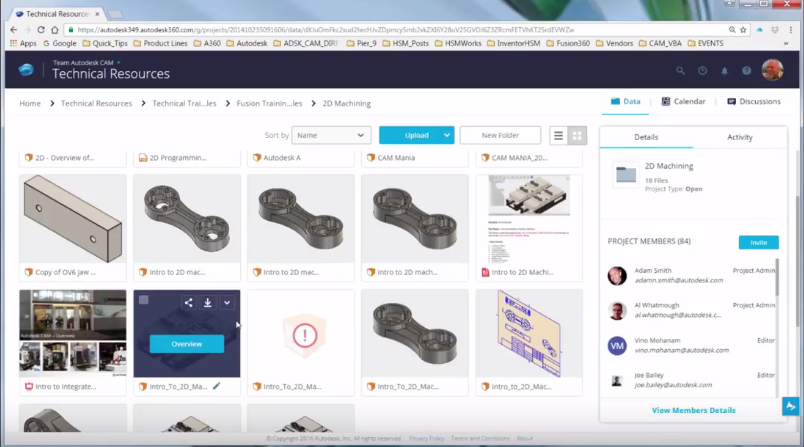Reload the page in browser

click(41, 30)
